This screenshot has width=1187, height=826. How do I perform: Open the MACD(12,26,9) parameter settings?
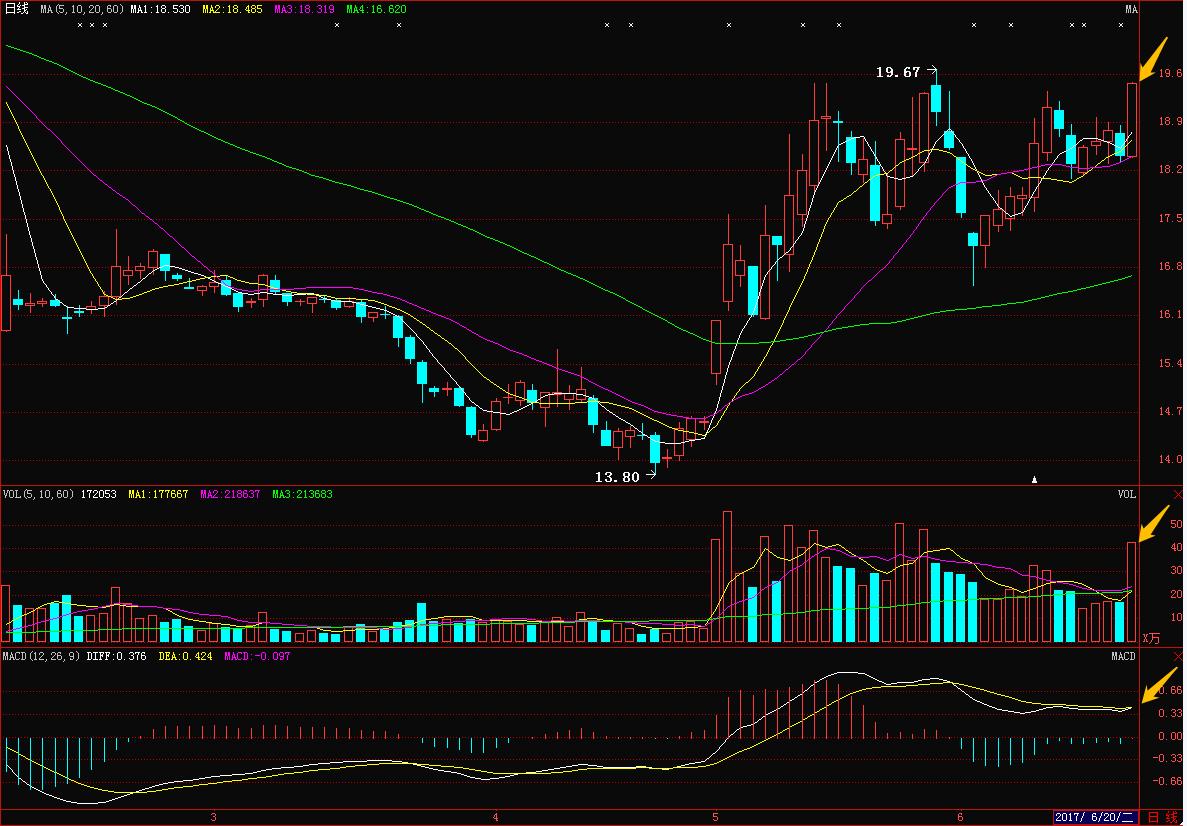tap(42, 656)
